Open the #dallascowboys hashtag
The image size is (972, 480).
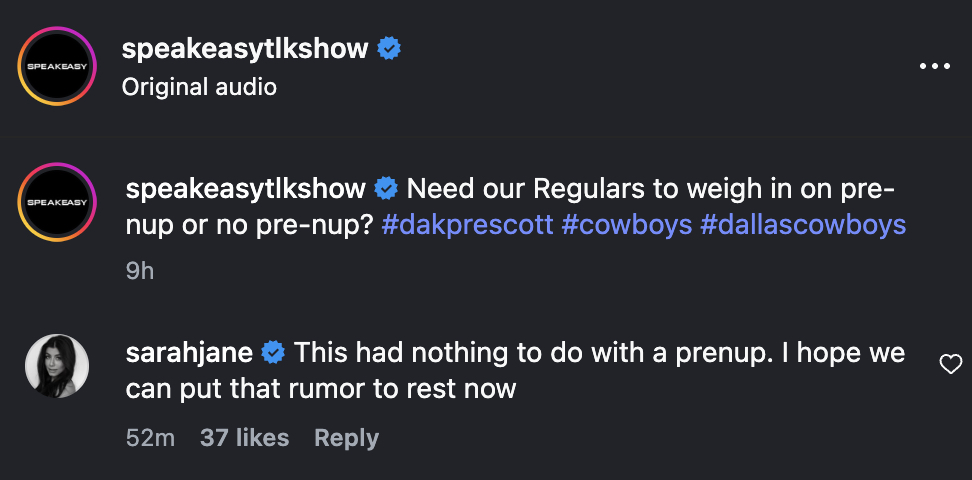803,224
